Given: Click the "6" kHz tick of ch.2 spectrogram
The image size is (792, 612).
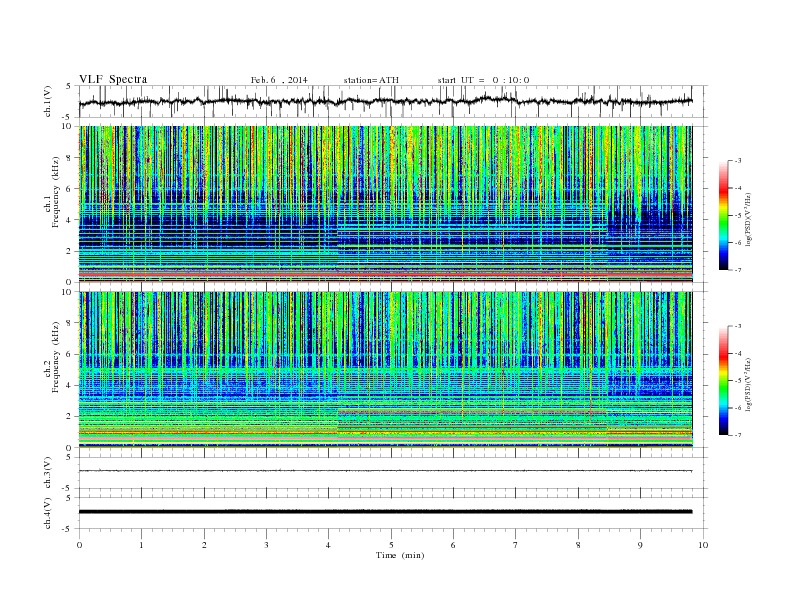Looking at the screenshot, I should pos(69,354).
